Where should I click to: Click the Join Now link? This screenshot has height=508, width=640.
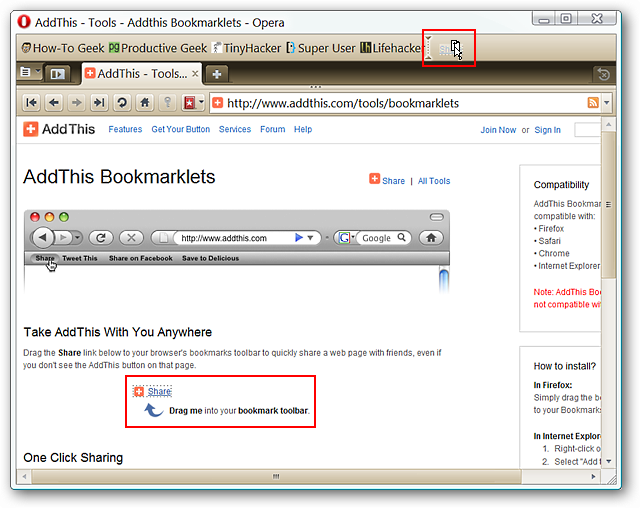[498, 130]
